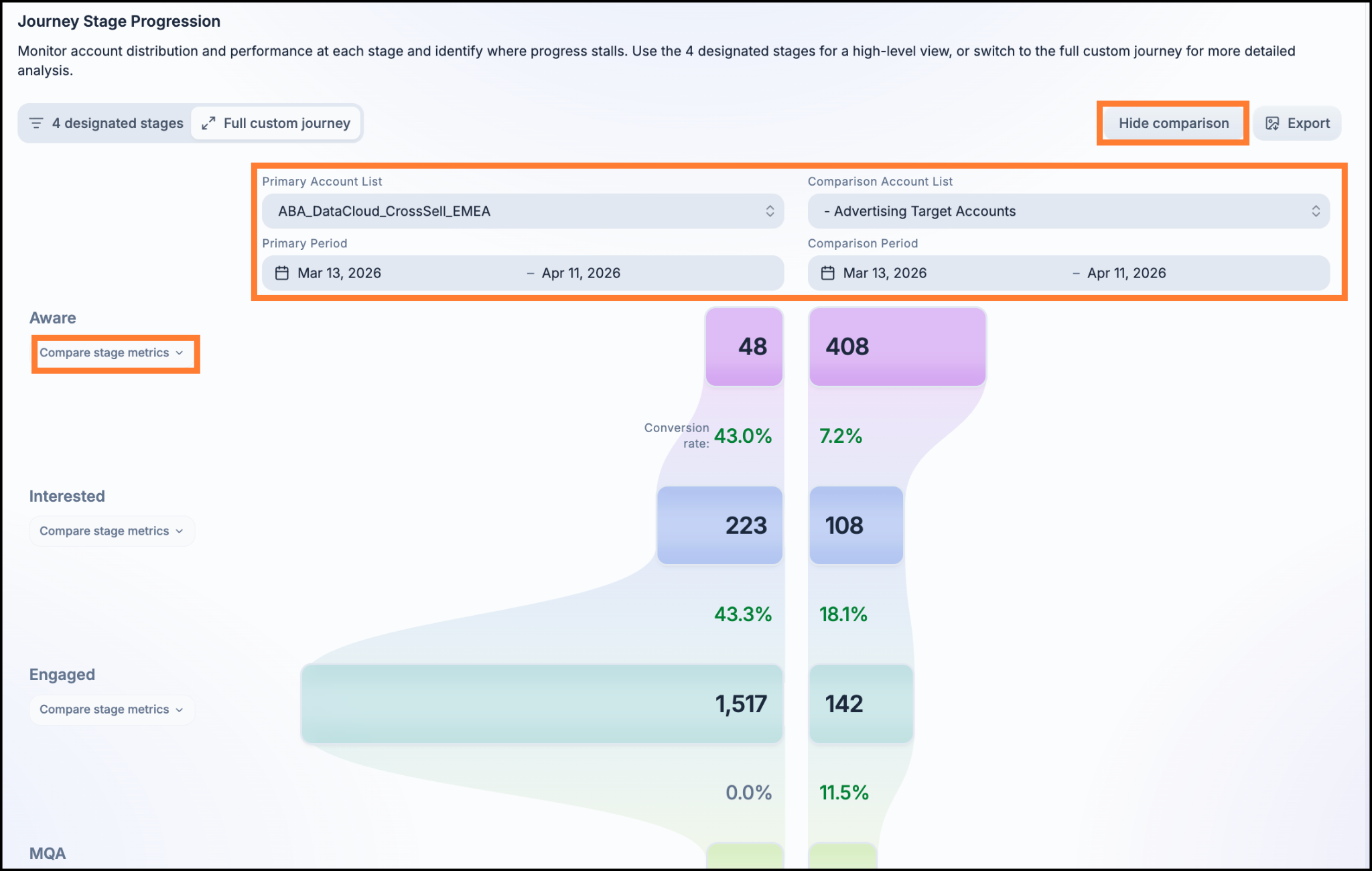Click the calendar icon in Primary Period
Image resolution: width=1372 pixels, height=871 pixels.
coord(282,273)
